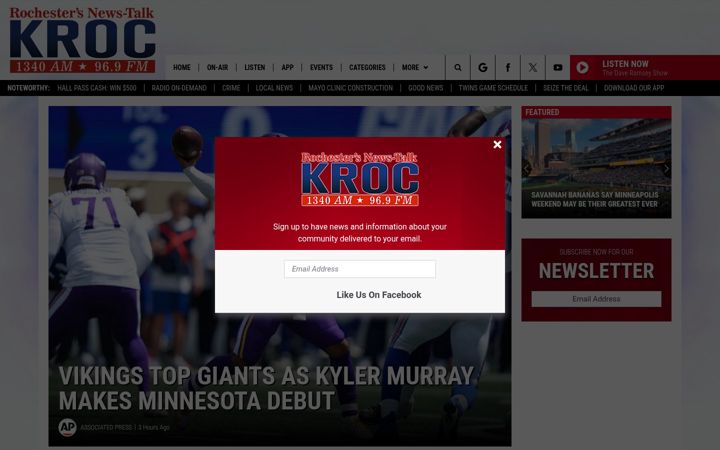Click Associated Press author name
This screenshot has width=720, height=450.
[x=106, y=428]
